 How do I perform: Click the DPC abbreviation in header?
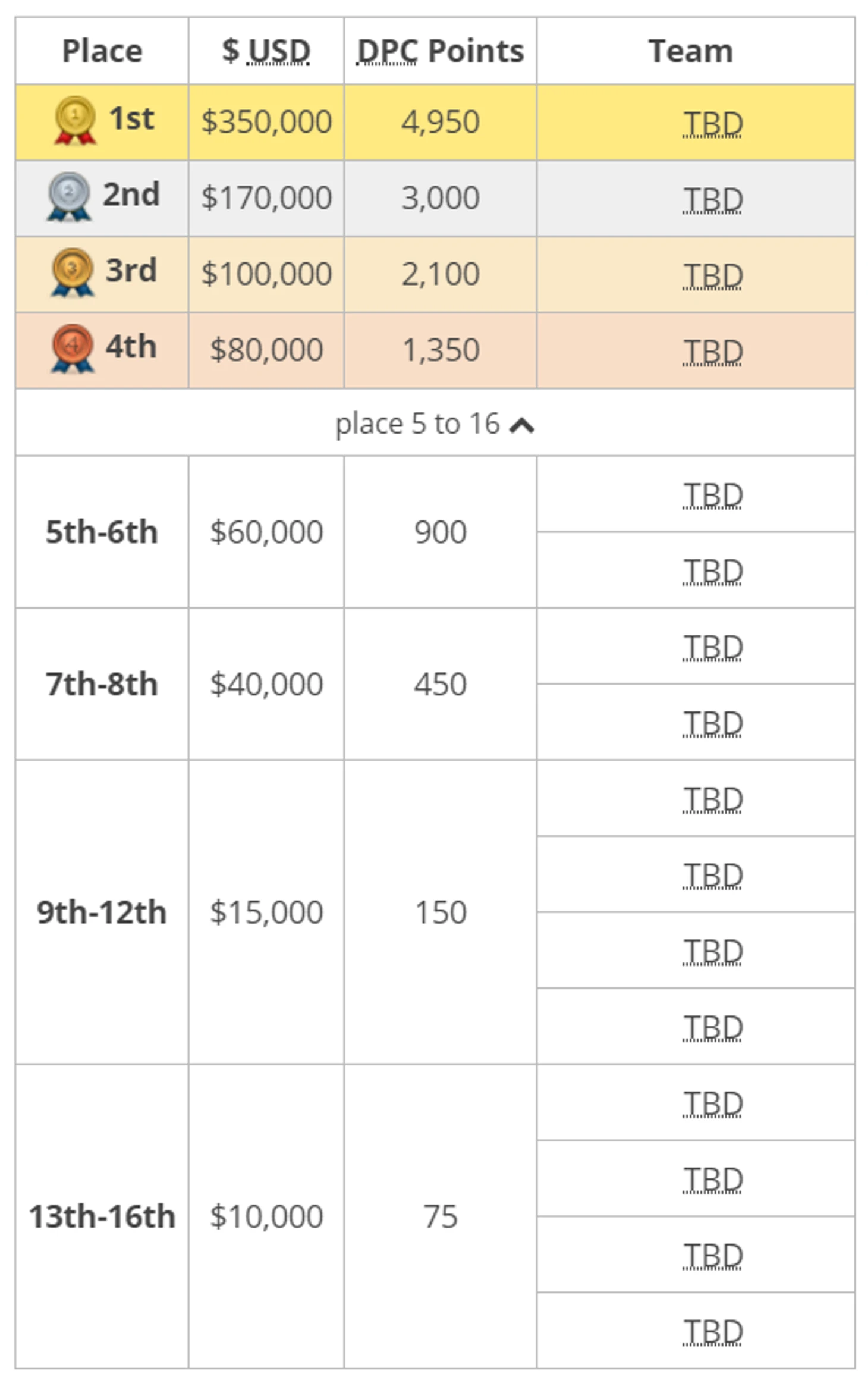(x=386, y=51)
